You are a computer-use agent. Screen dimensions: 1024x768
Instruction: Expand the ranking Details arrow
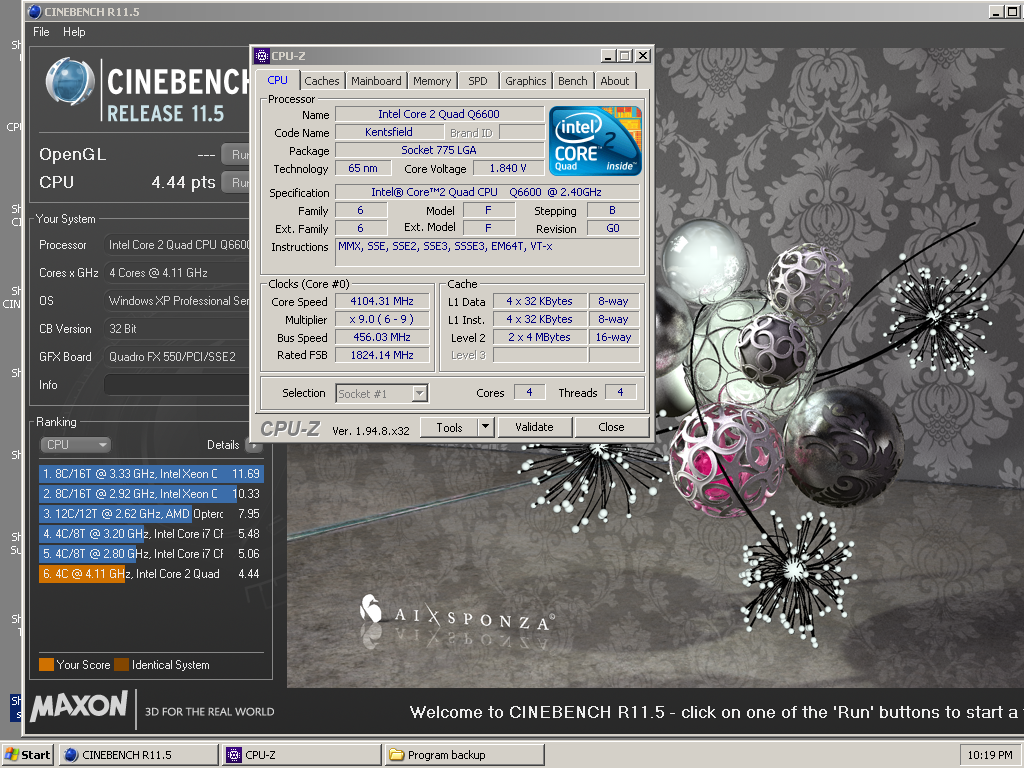click(x=252, y=445)
